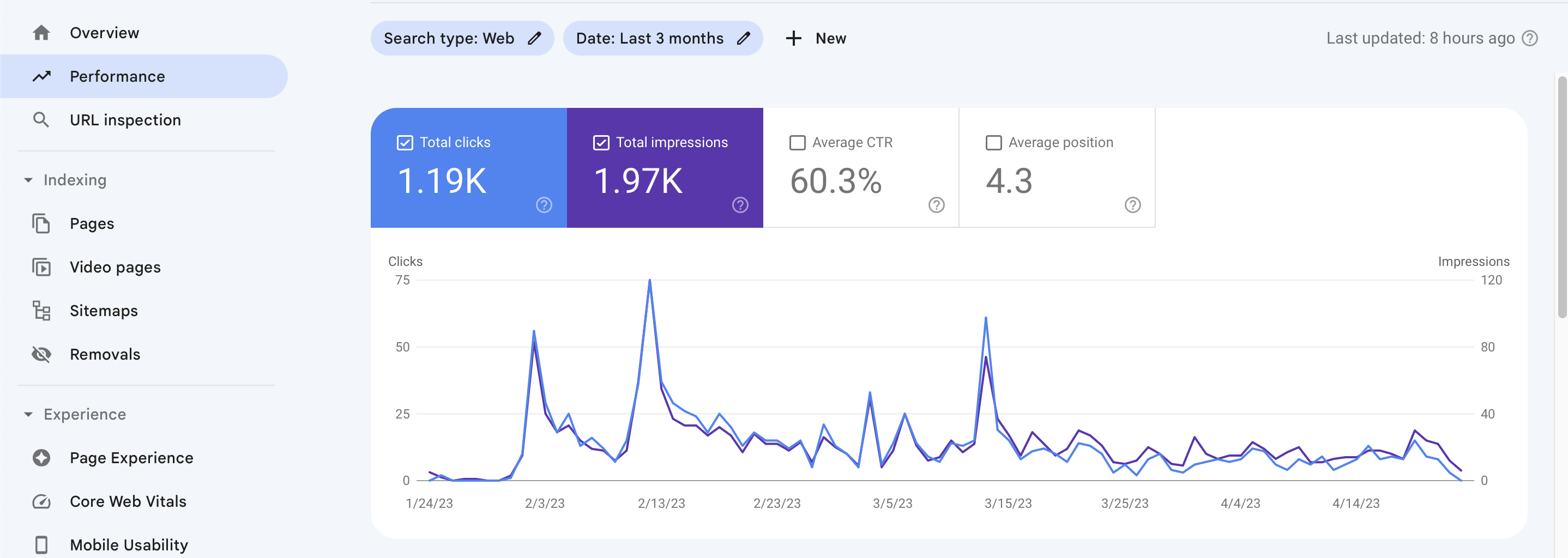
Task: Collapse the Indexing section
Action: [28, 179]
